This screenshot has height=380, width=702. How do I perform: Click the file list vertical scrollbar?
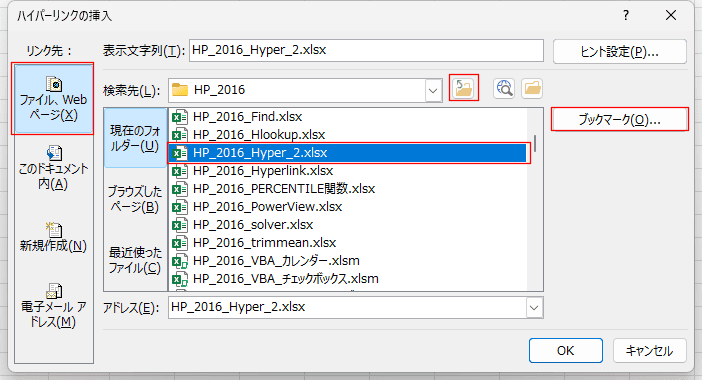pyautogui.click(x=535, y=199)
